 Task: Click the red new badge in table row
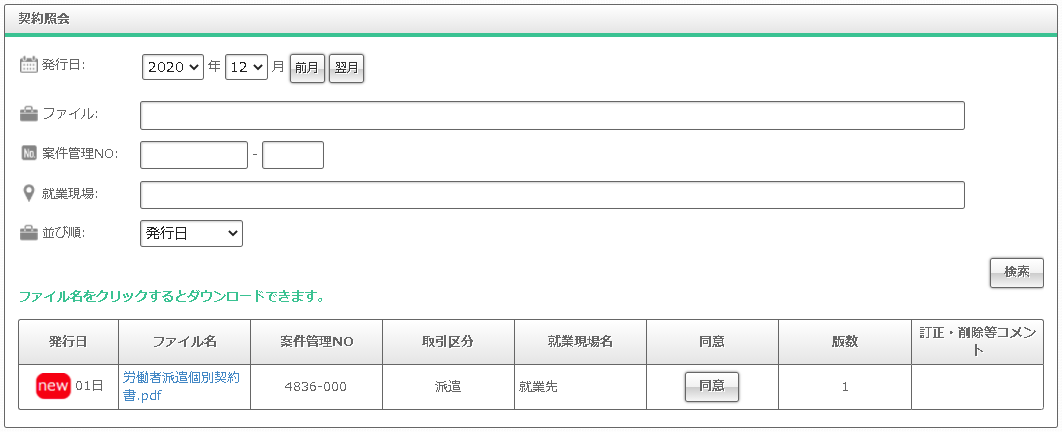click(x=53, y=387)
